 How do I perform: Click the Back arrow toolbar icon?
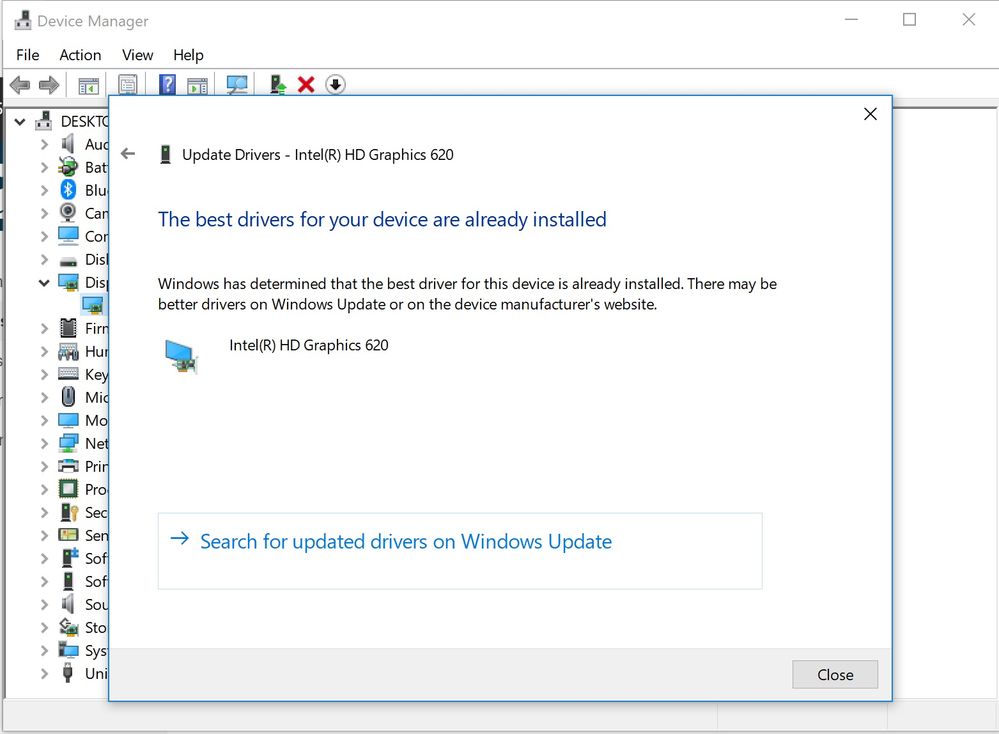pyautogui.click(x=20, y=85)
